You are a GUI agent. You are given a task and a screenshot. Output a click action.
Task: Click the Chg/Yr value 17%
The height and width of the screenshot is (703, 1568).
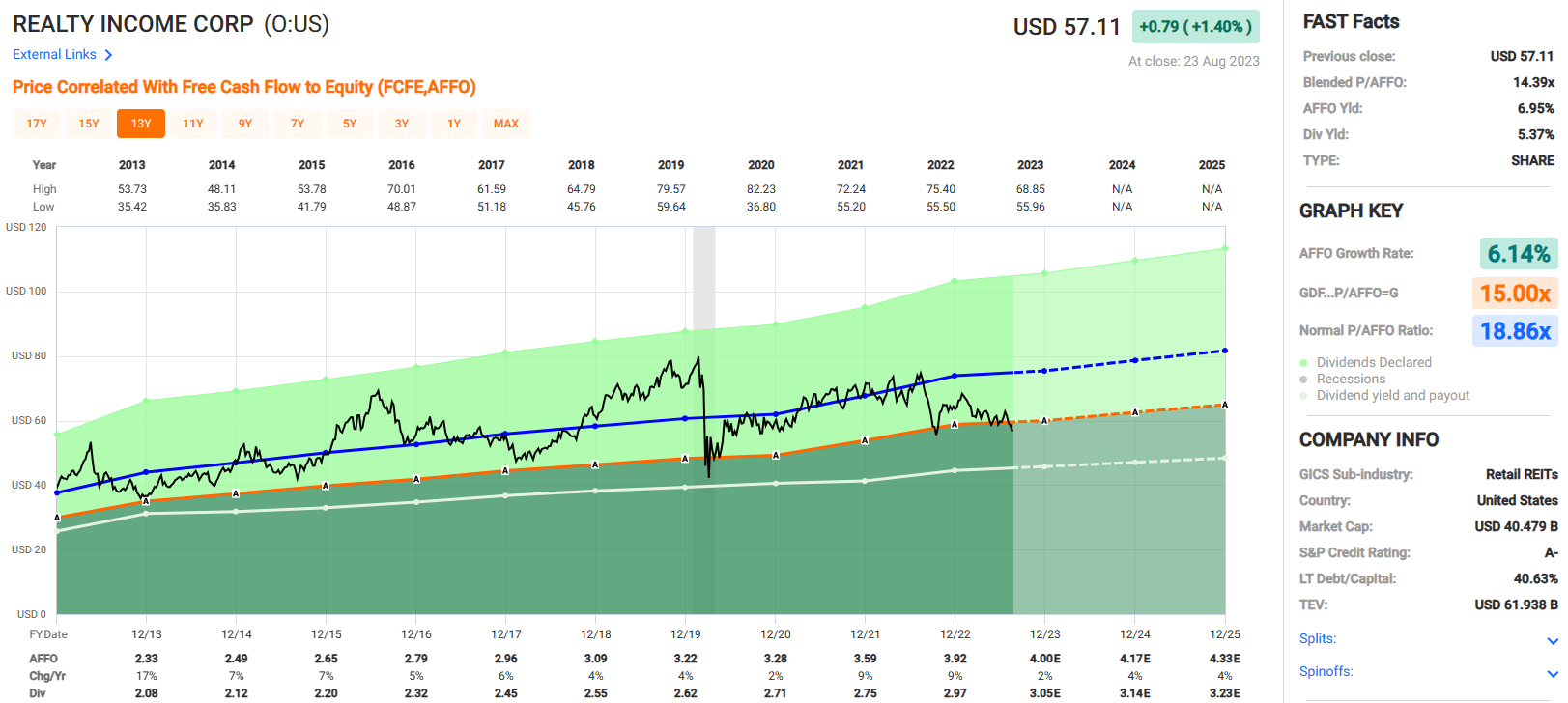coord(147,676)
